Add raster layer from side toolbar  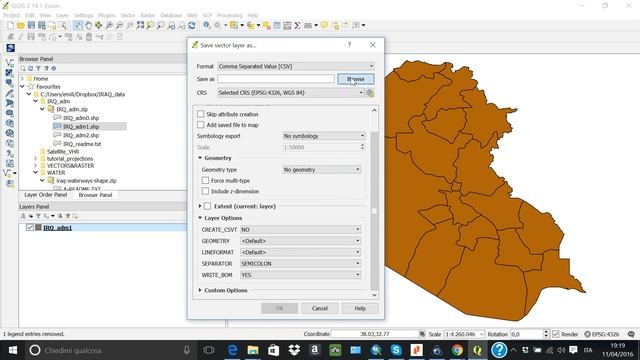[10, 73]
